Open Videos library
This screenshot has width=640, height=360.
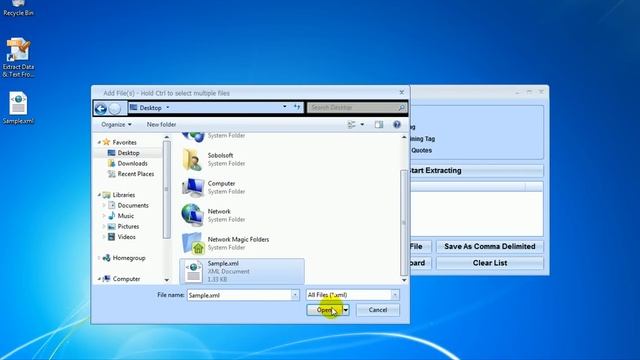pyautogui.click(x=127, y=237)
